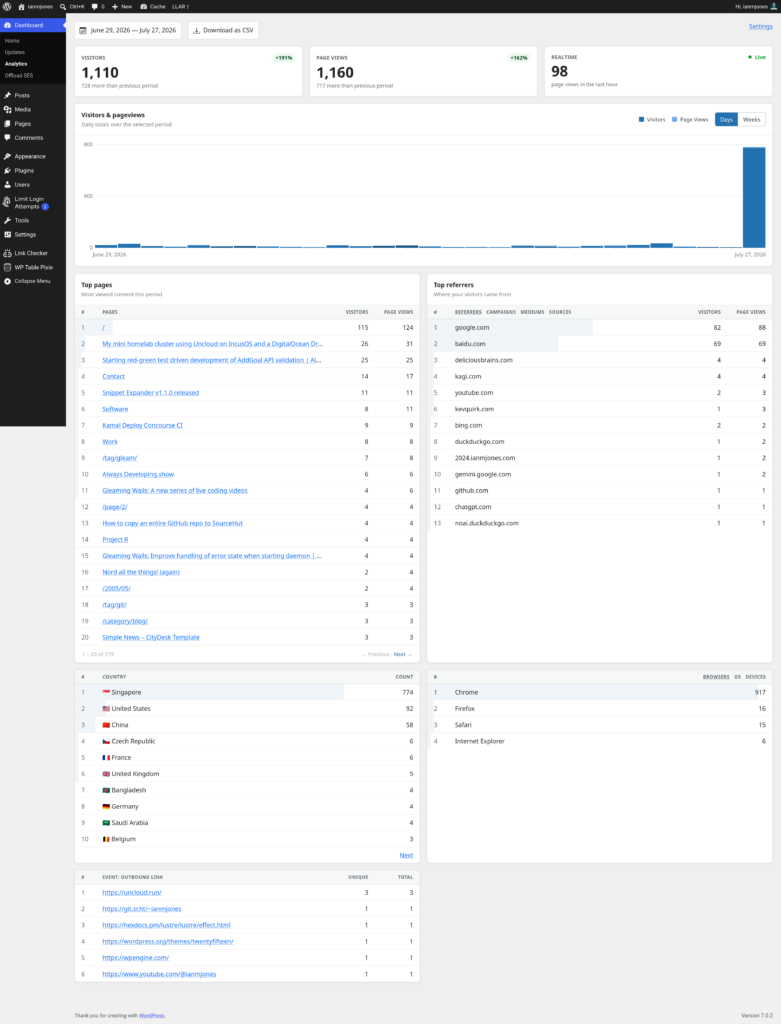This screenshot has width=781, height=1024.
Task: Click the Comments icon in sidebar
Action: coord(7,138)
